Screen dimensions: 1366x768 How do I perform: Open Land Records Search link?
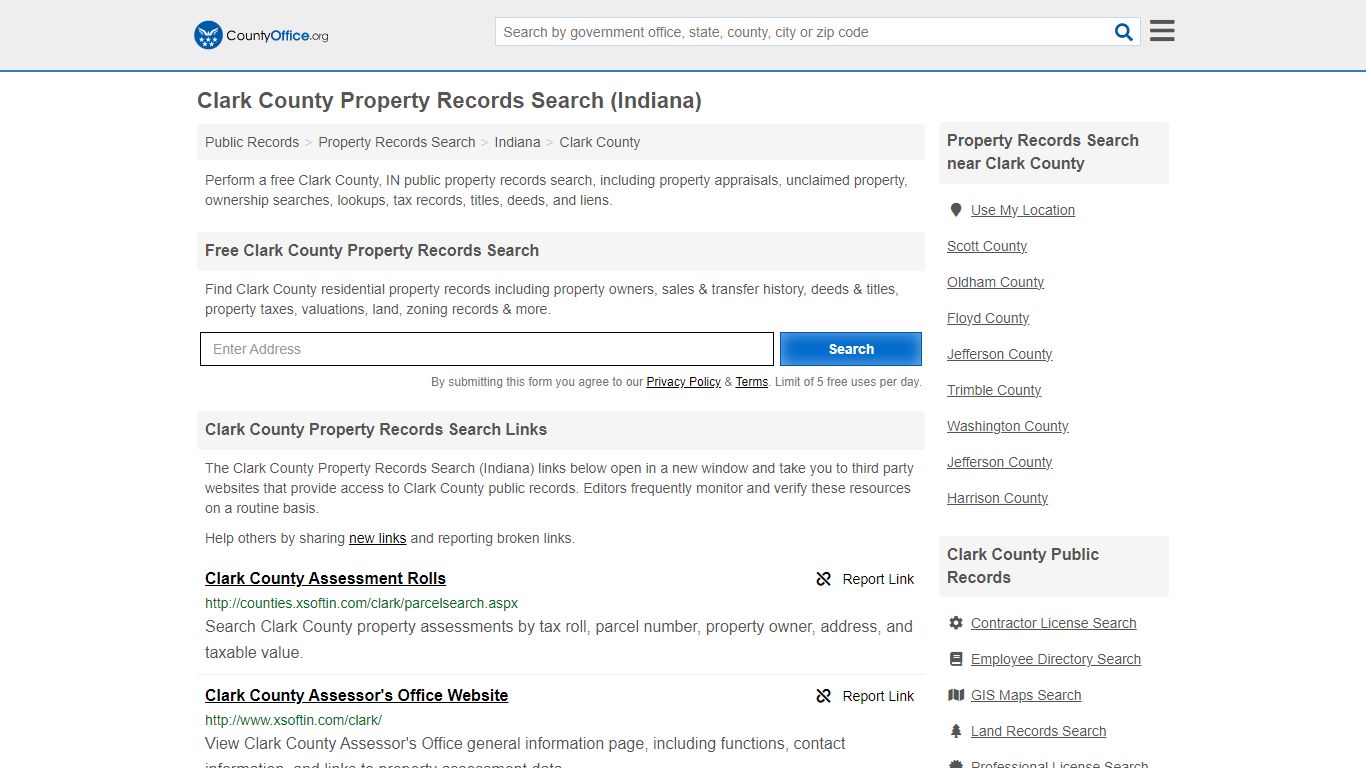[x=1038, y=731]
